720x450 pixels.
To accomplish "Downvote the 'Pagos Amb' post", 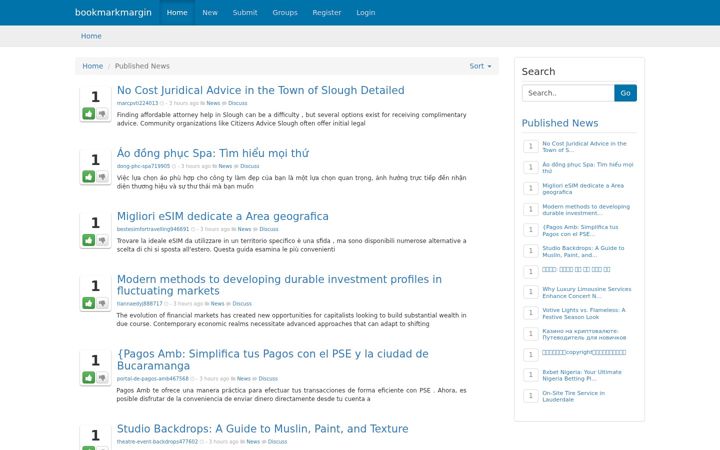I will [x=102, y=377].
